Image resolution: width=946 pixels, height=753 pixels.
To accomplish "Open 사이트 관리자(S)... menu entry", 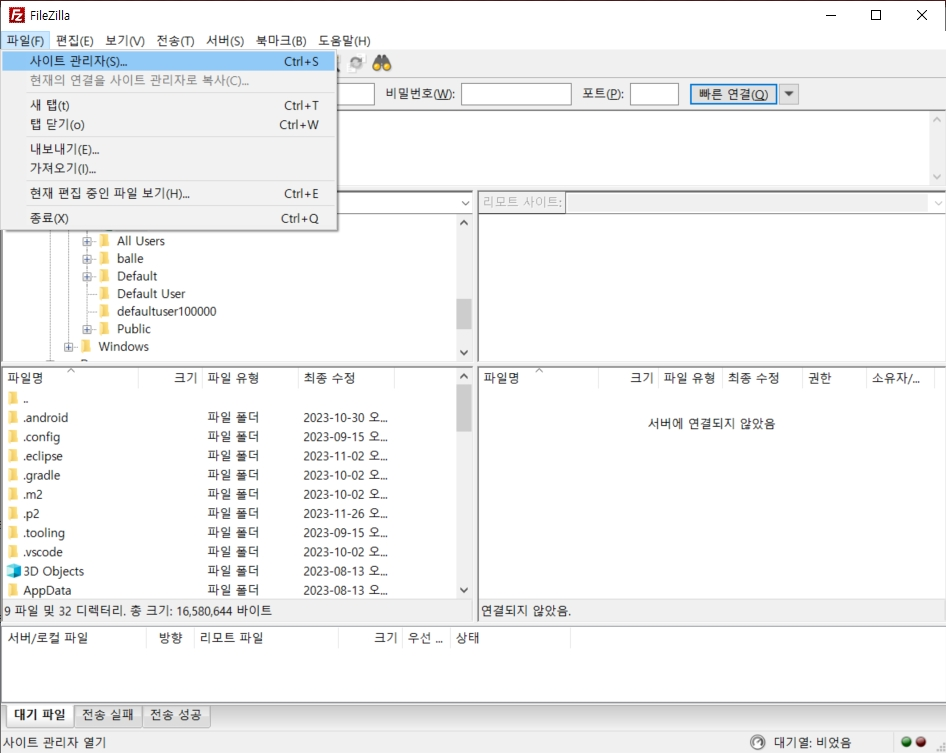I will 169,61.
